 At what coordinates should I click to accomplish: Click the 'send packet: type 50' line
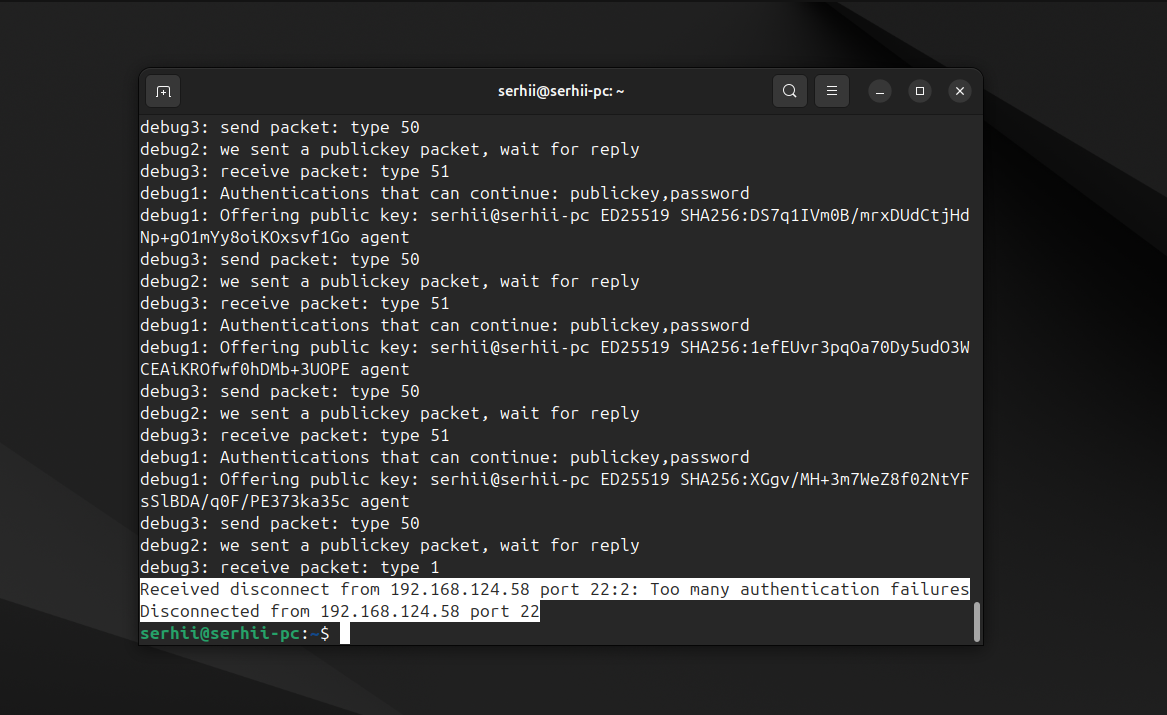tap(279, 523)
